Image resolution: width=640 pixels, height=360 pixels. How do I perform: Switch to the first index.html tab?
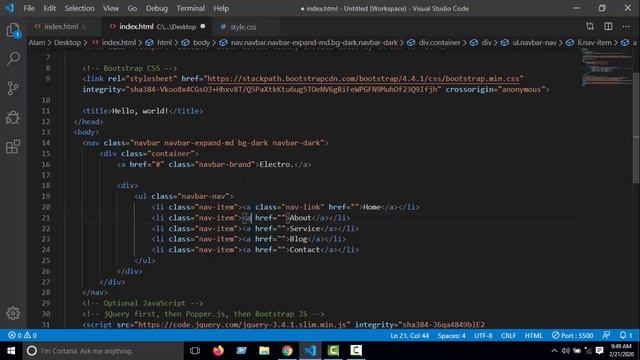click(x=61, y=27)
